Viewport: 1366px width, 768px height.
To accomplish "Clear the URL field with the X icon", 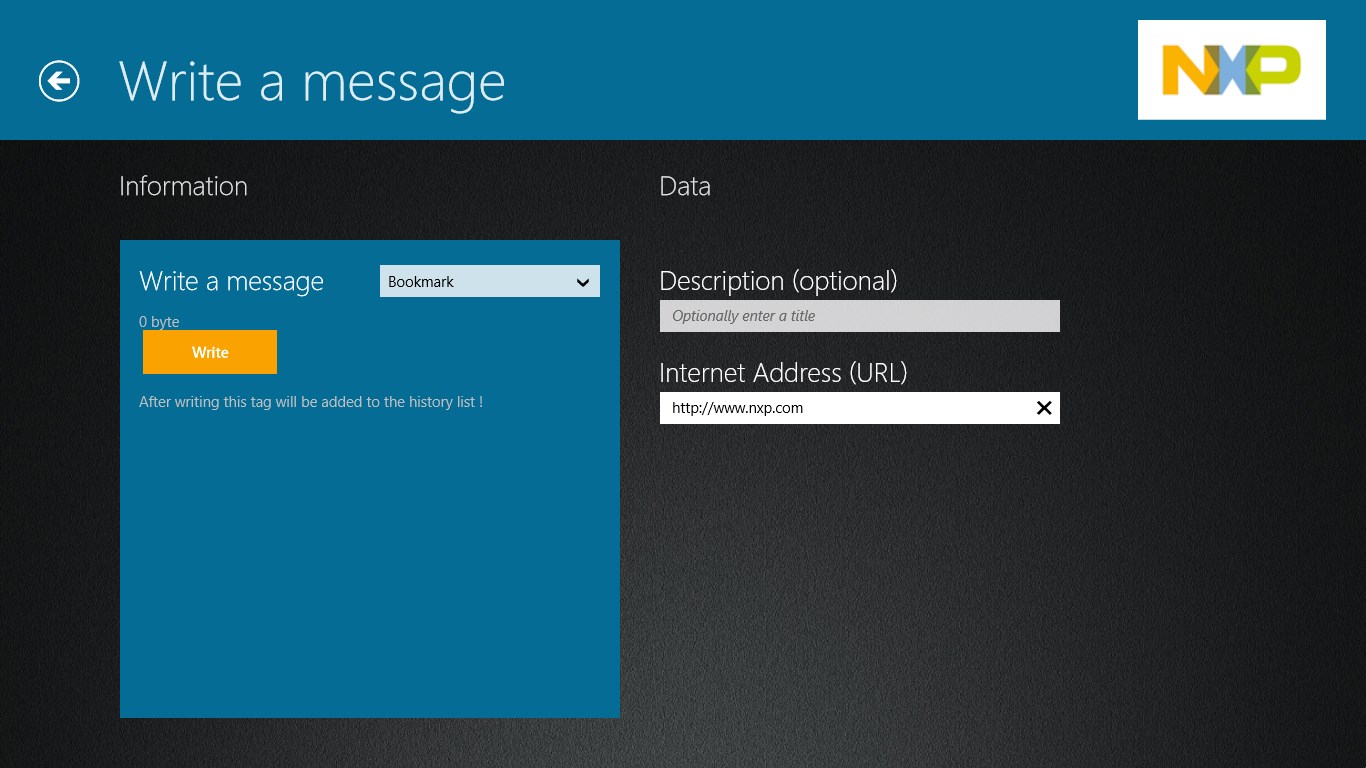I will click(x=1043, y=408).
